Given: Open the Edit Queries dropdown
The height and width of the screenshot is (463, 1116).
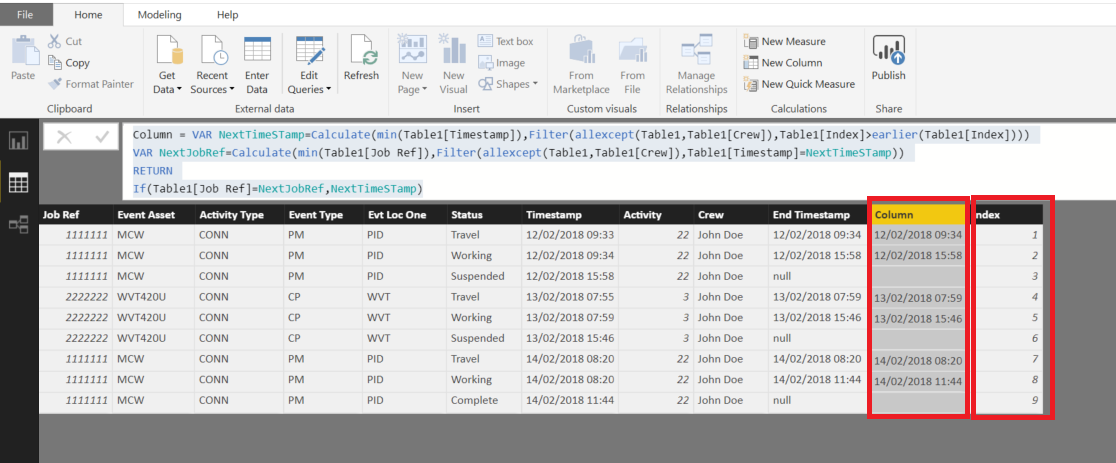Looking at the screenshot, I should (x=310, y=64).
